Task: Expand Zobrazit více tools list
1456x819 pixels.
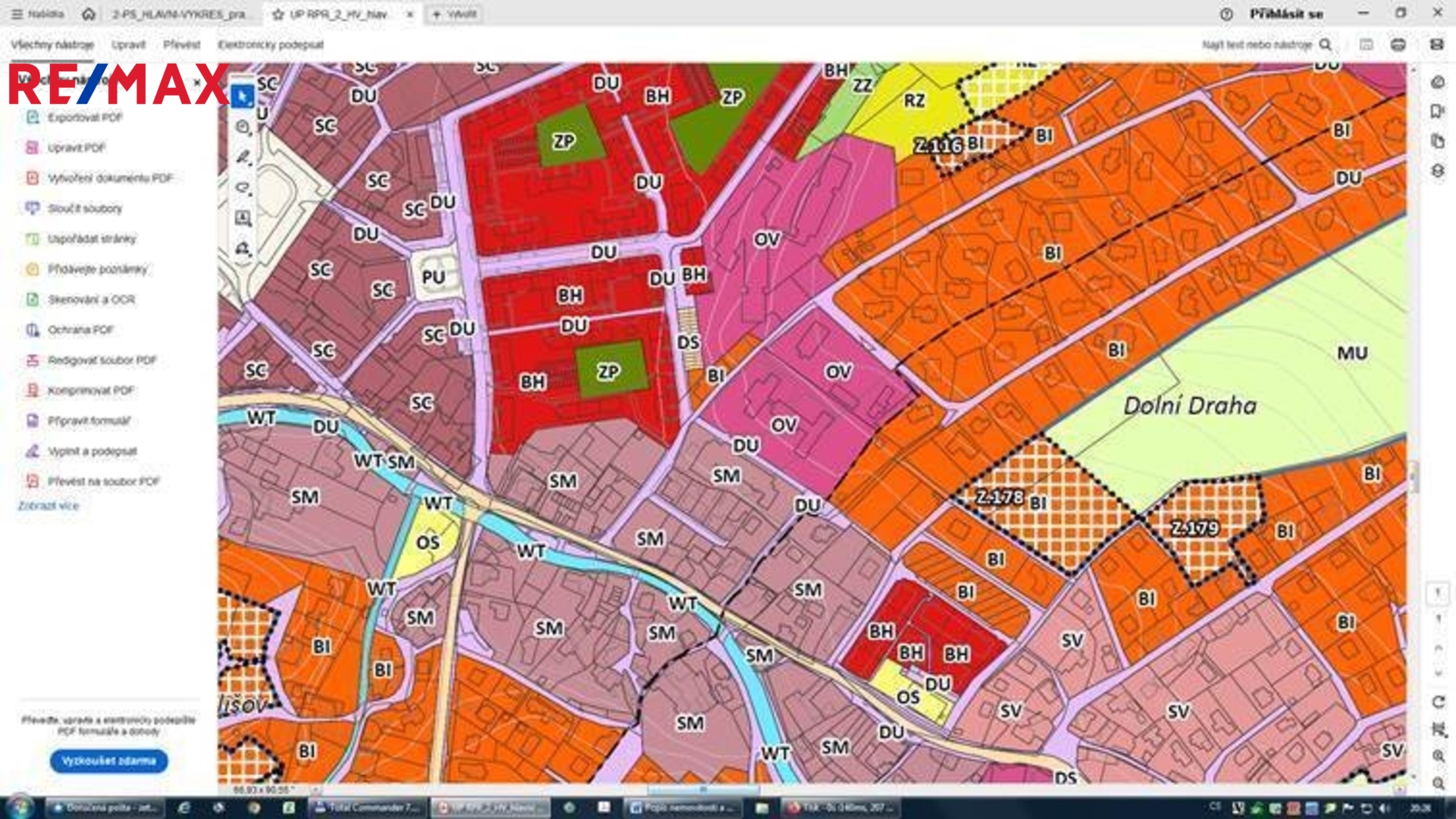Action: coord(48,506)
